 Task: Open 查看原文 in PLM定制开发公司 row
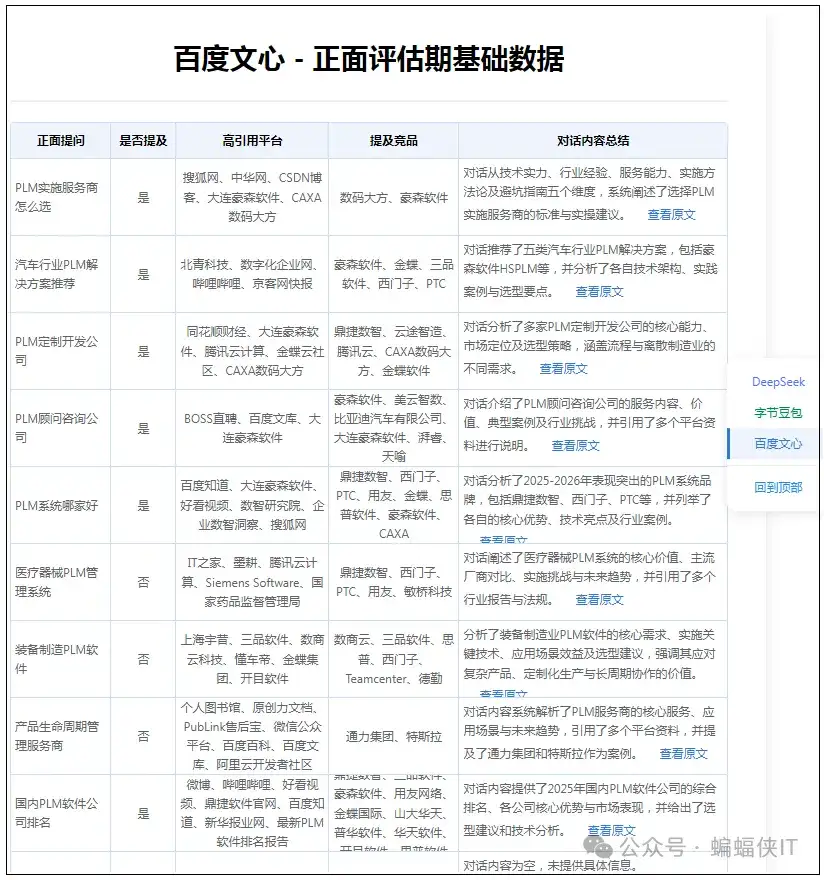click(x=564, y=369)
